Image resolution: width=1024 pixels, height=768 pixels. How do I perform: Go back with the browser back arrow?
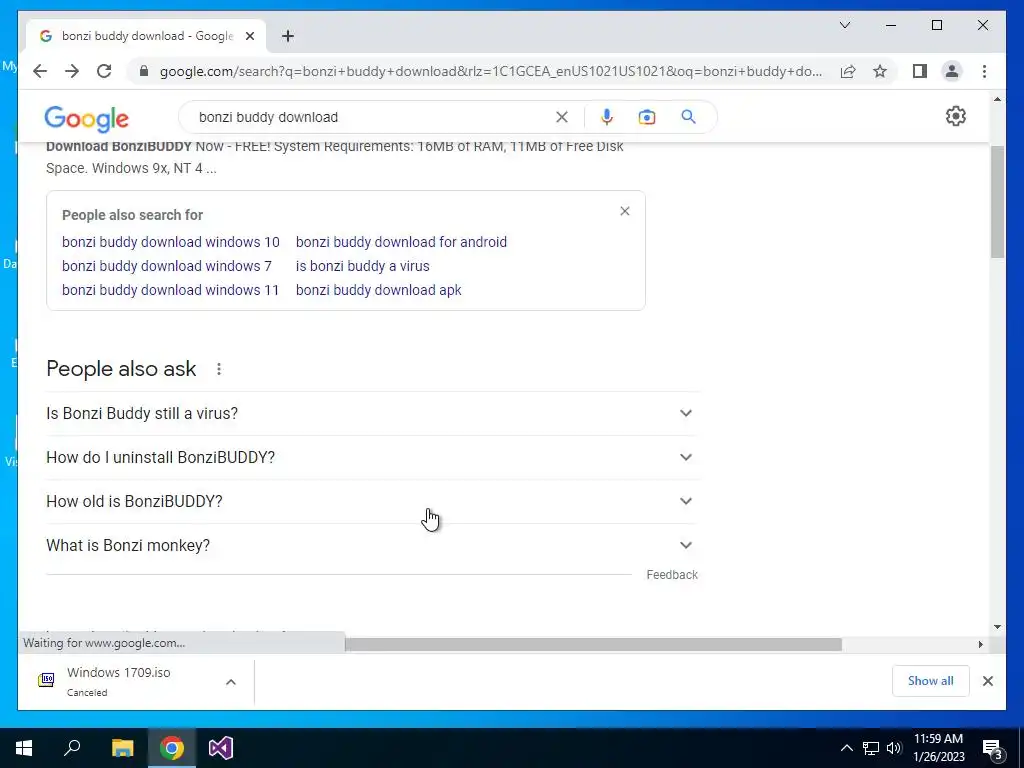40,71
